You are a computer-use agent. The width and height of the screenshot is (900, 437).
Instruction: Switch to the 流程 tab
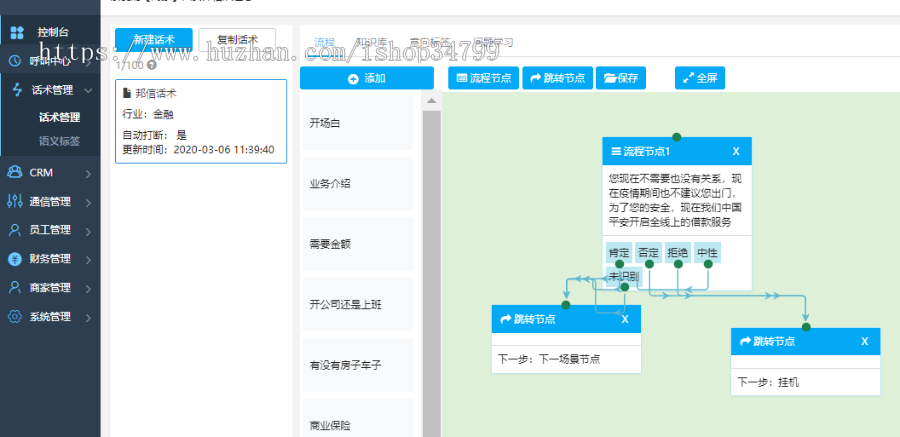324,42
